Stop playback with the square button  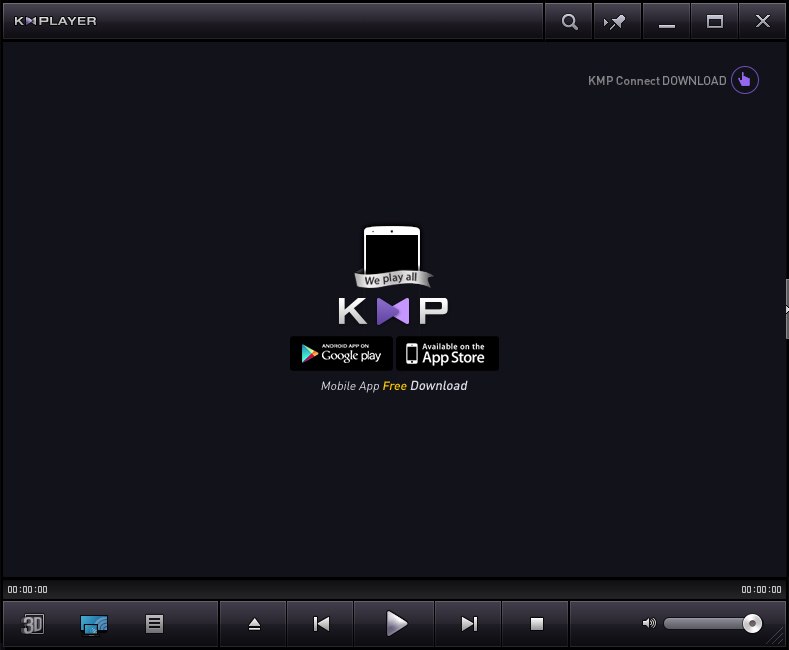(x=536, y=624)
